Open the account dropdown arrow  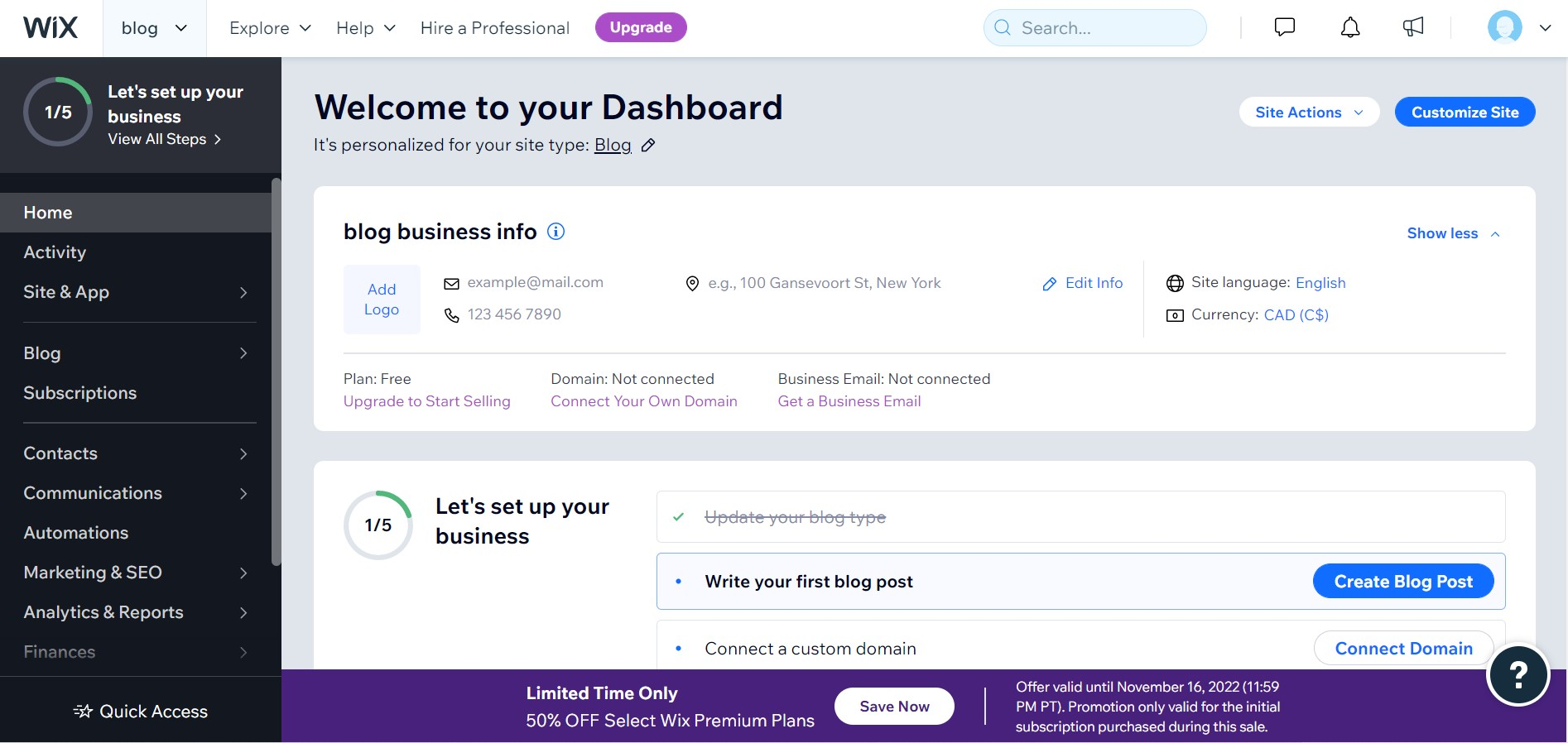(x=1545, y=28)
